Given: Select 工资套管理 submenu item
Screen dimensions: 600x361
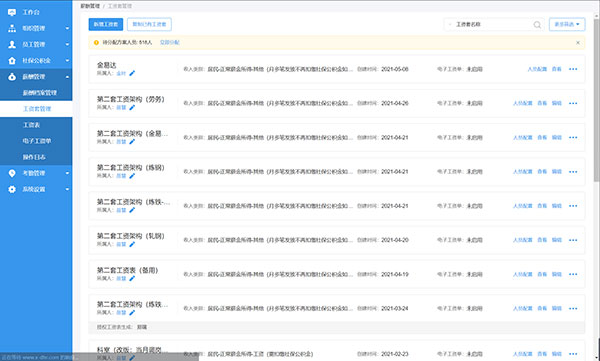Looking at the screenshot, I should [x=37, y=109].
